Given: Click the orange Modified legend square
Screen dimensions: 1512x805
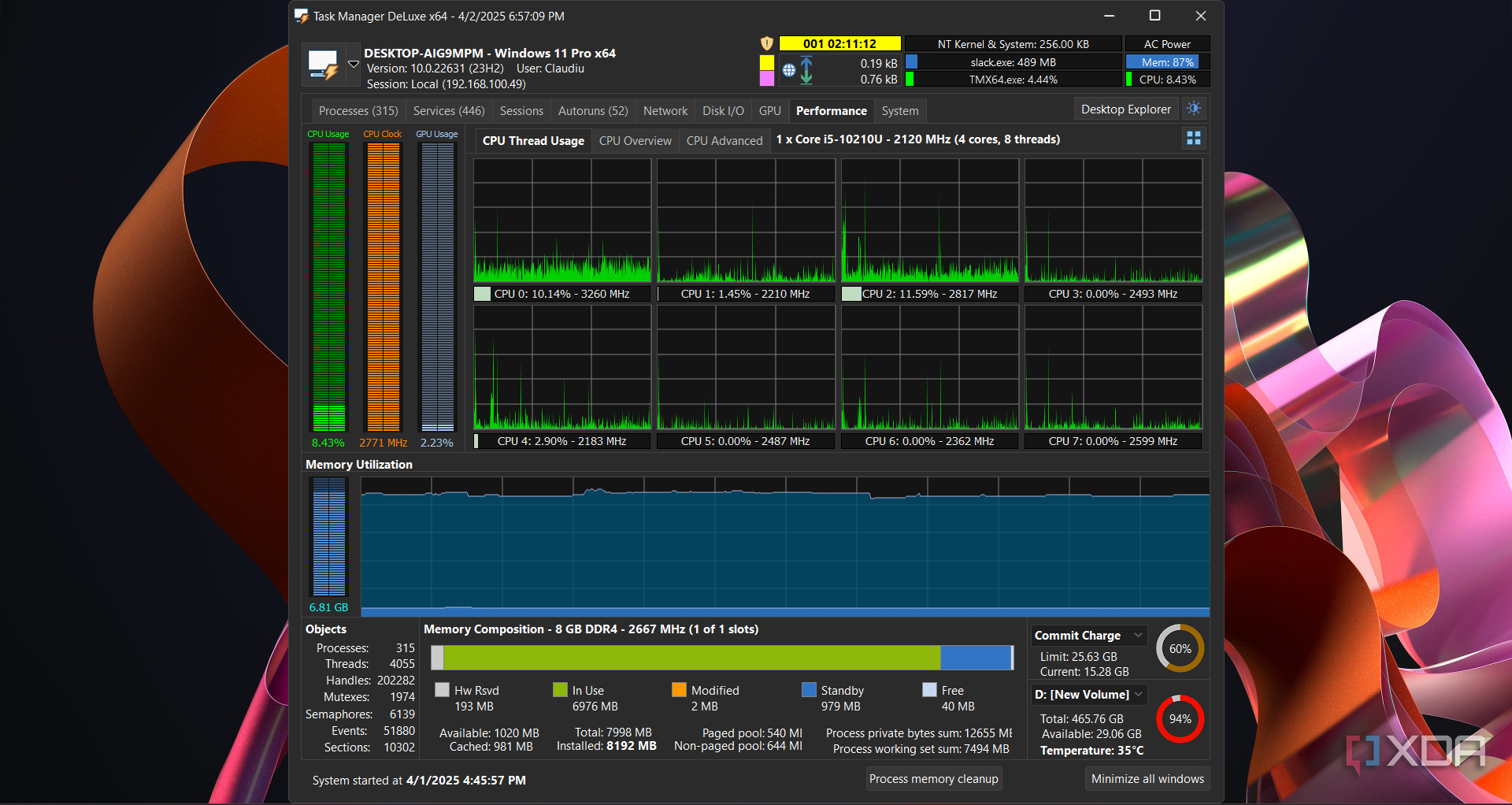Looking at the screenshot, I should pyautogui.click(x=679, y=690).
